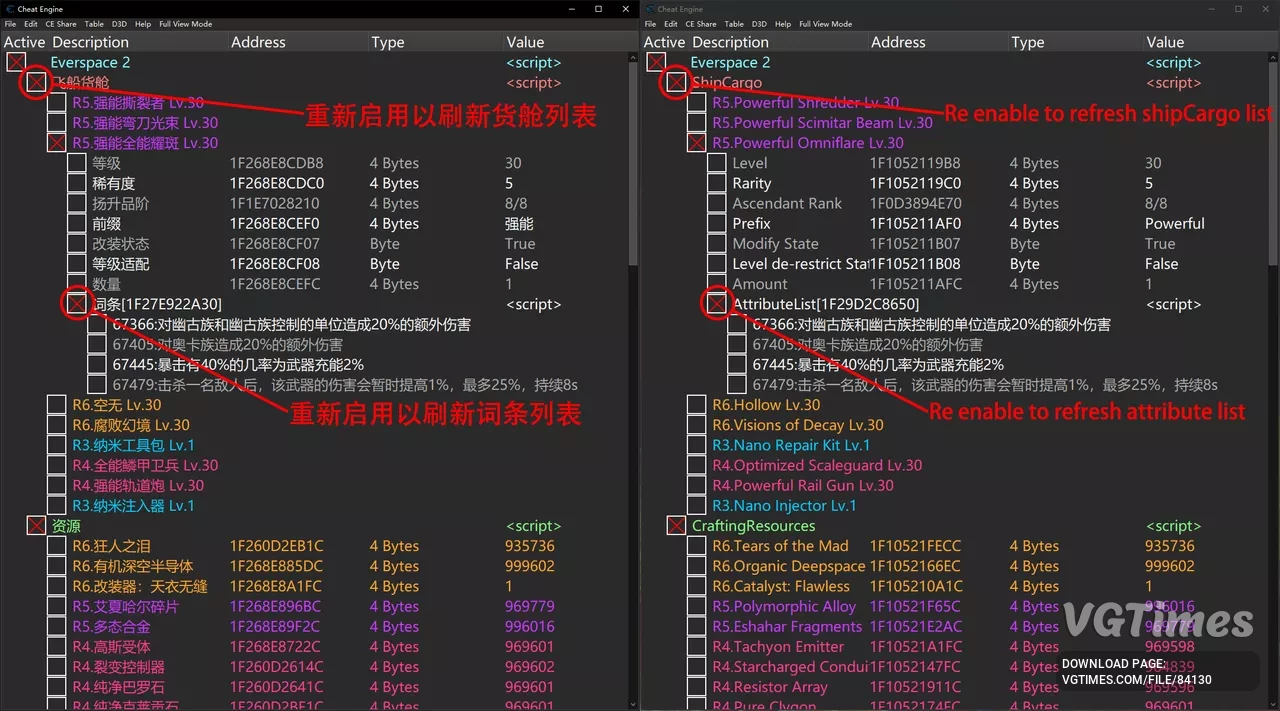This screenshot has width=1280, height=711.
Task: Click the Active column header in the English window
Action: [x=664, y=42]
